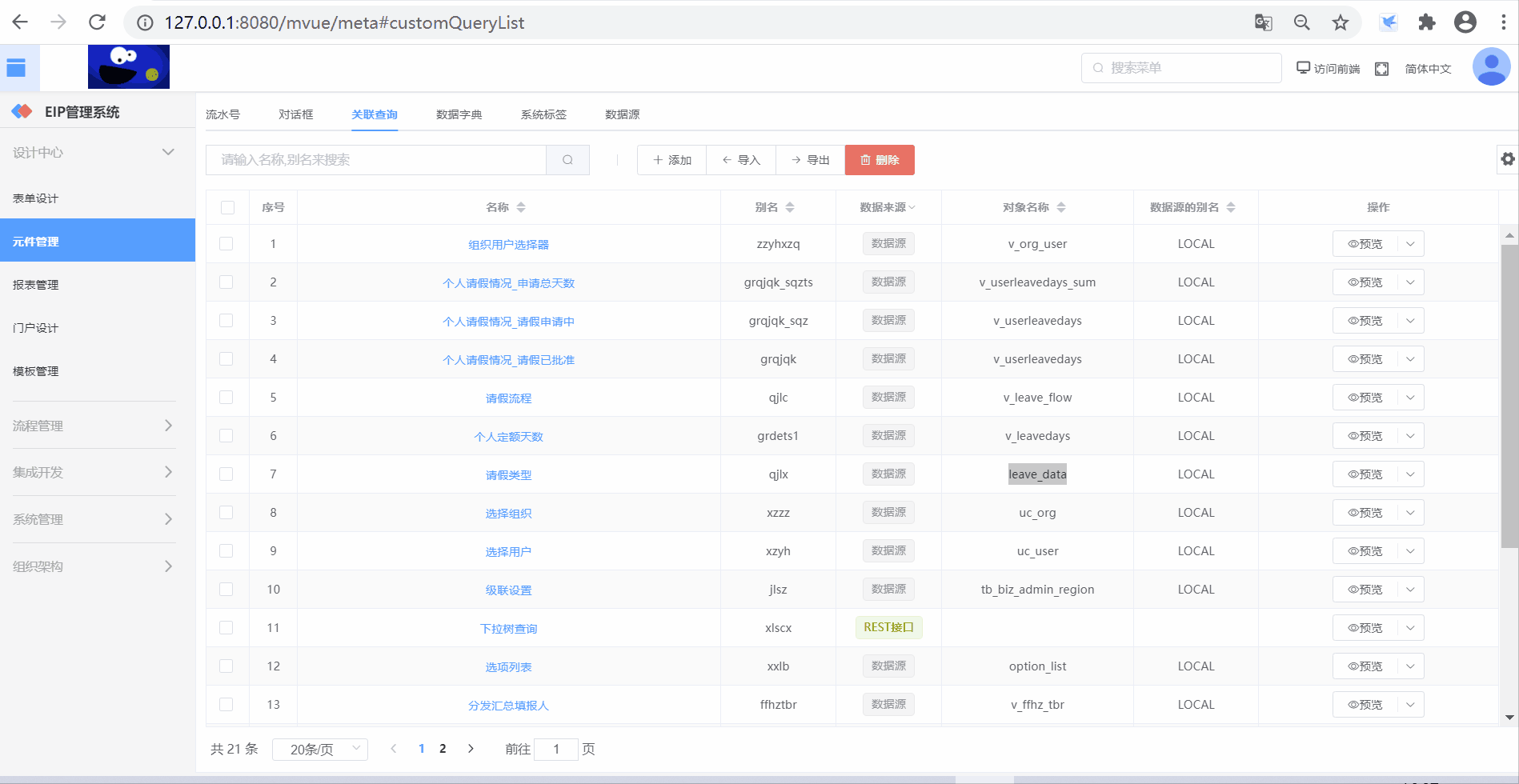
Task: Open the table column settings gear
Action: pos(1508,159)
